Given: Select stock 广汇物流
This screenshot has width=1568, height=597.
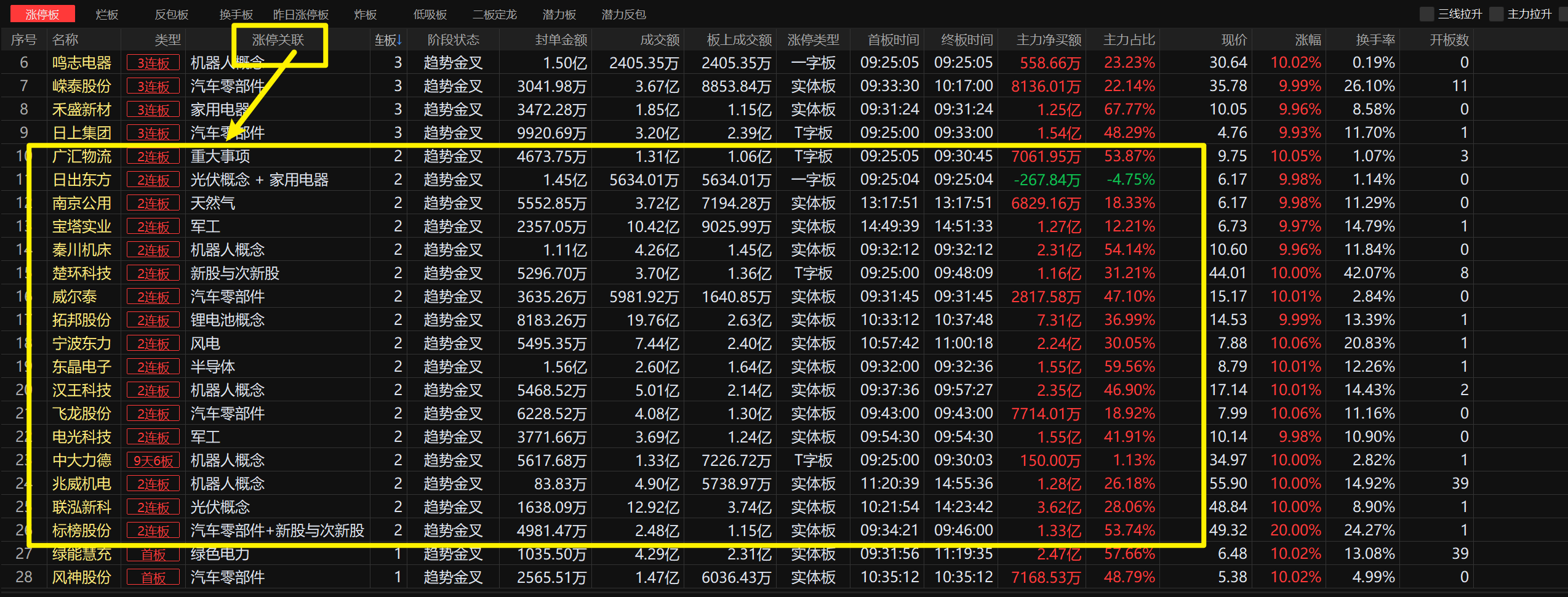Looking at the screenshot, I should click(x=82, y=156).
